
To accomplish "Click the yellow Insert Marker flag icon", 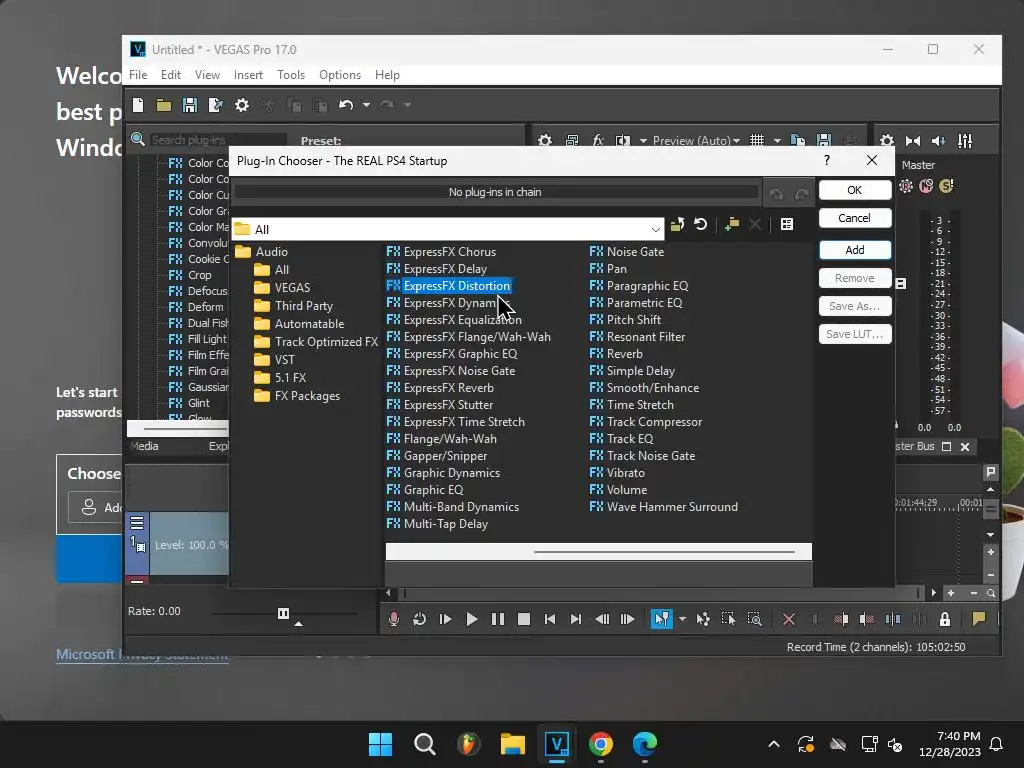I will pyautogui.click(x=978, y=618).
